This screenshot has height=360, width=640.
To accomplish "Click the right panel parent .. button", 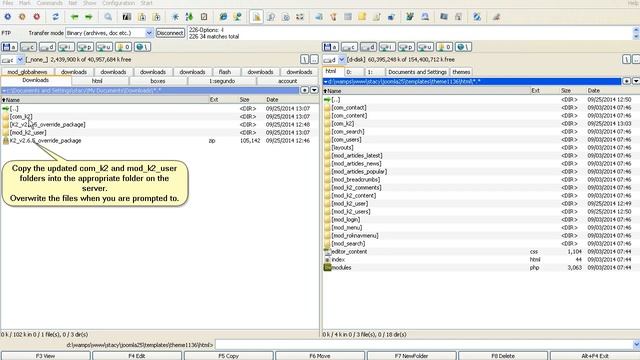I will click(x=636, y=60).
